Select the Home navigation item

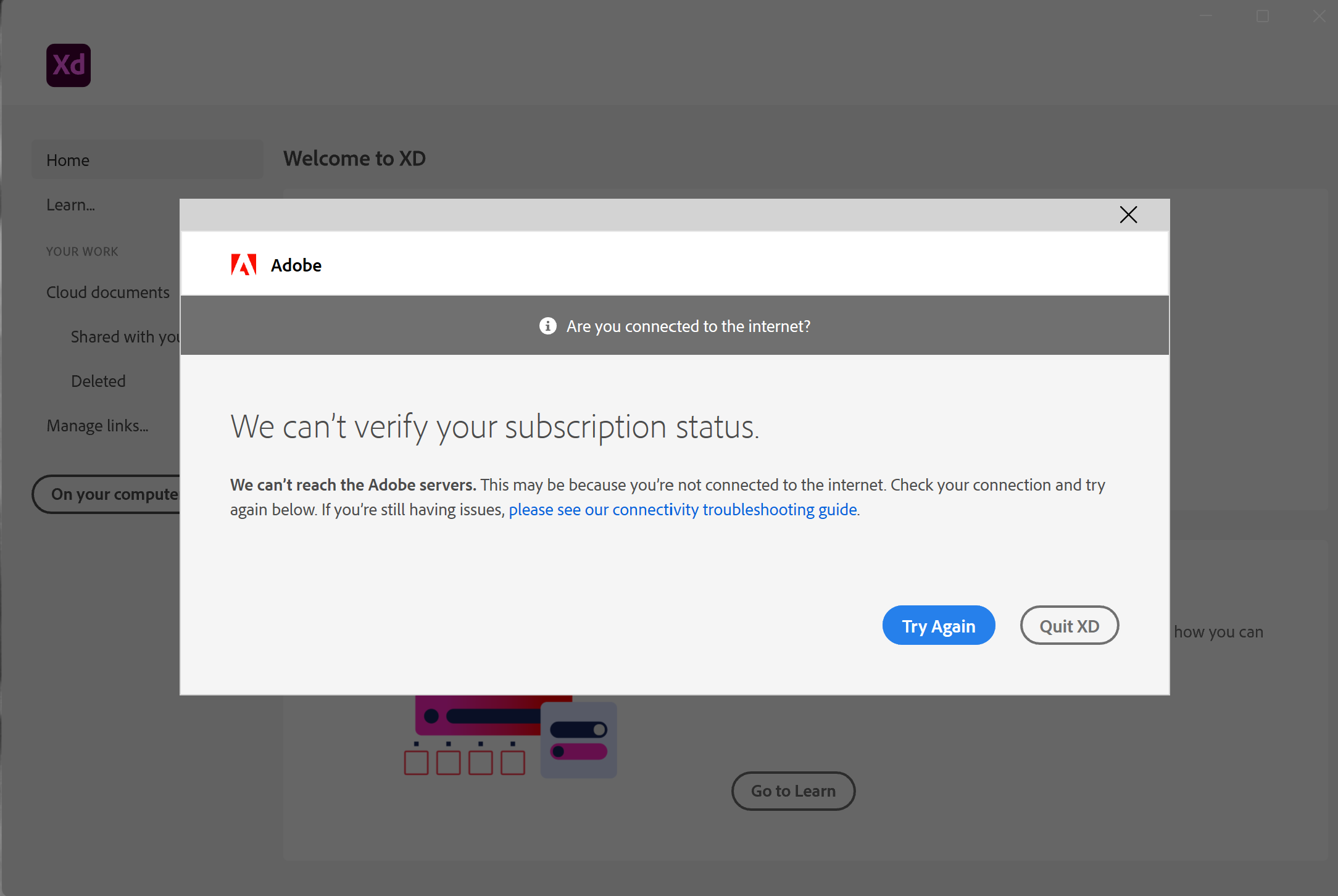67,160
